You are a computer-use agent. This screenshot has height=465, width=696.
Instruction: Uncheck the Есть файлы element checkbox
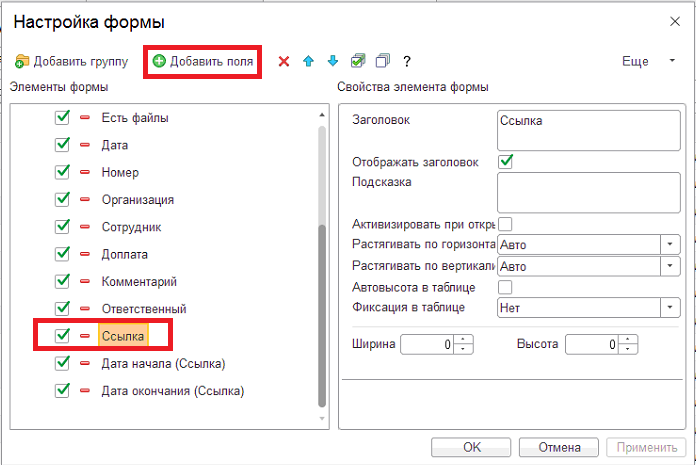tap(62, 118)
